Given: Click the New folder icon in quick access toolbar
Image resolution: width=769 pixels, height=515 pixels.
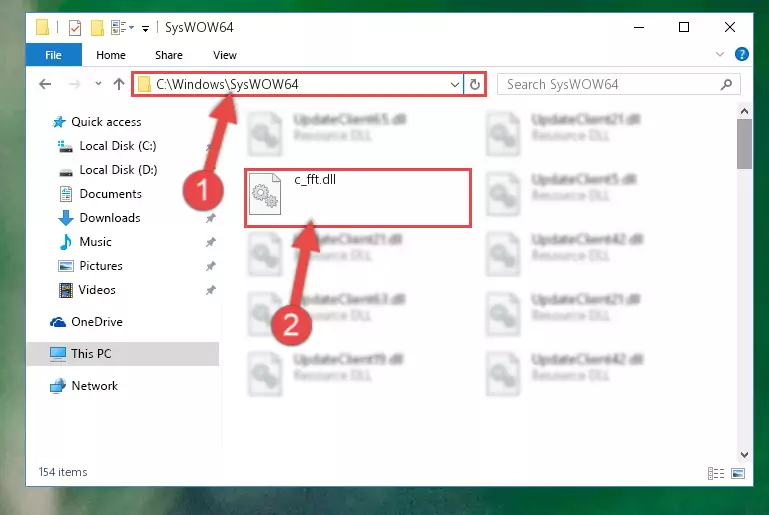Looking at the screenshot, I should [97, 27].
